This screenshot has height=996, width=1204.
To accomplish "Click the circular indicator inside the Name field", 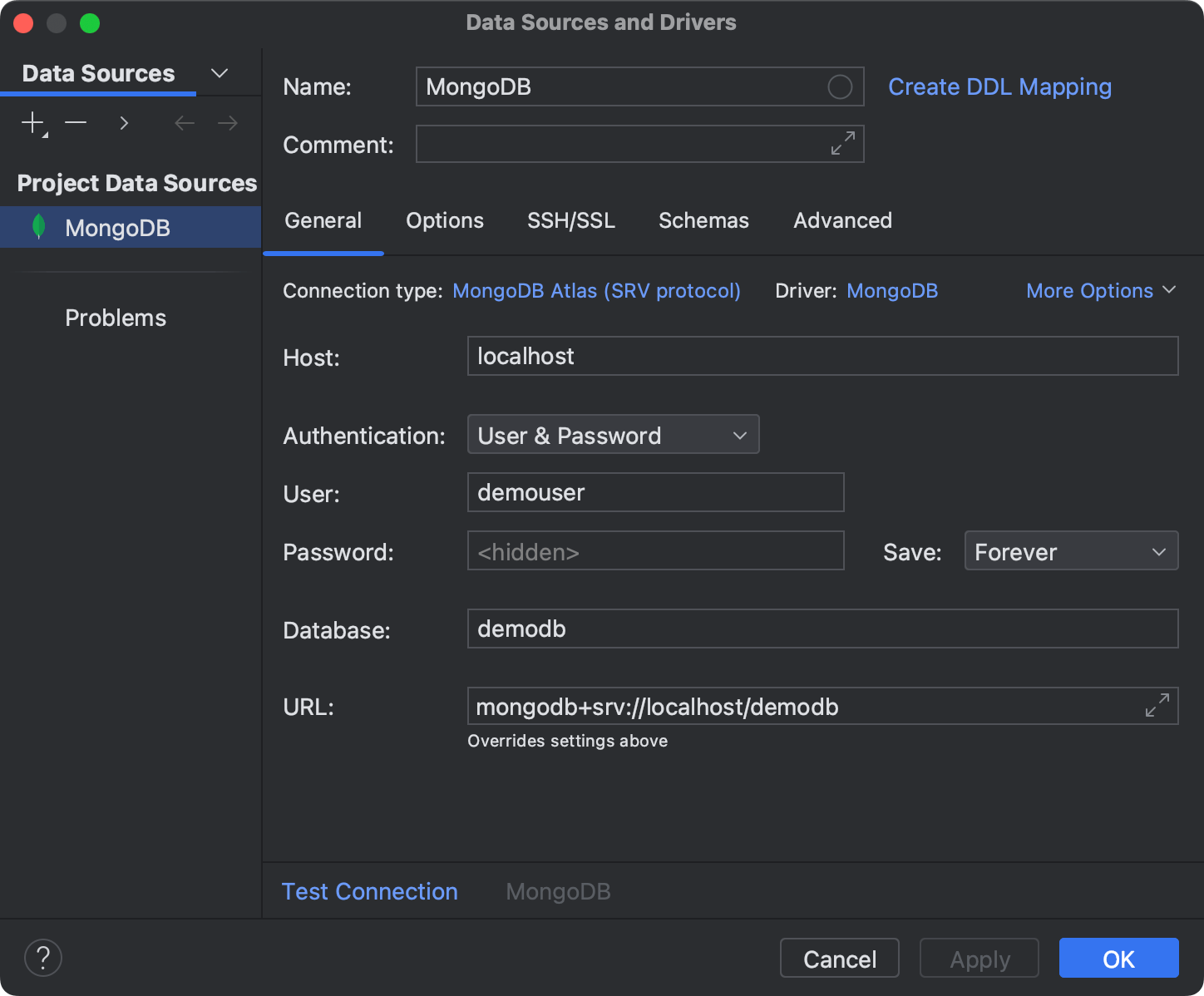I will point(841,86).
